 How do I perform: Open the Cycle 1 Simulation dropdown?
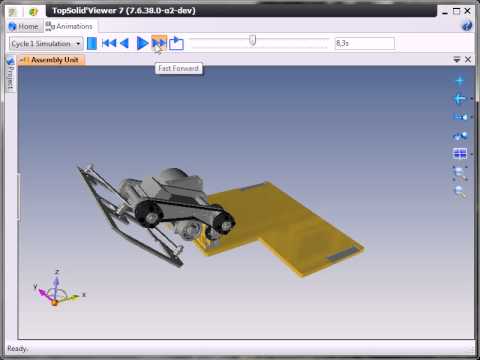pos(46,44)
